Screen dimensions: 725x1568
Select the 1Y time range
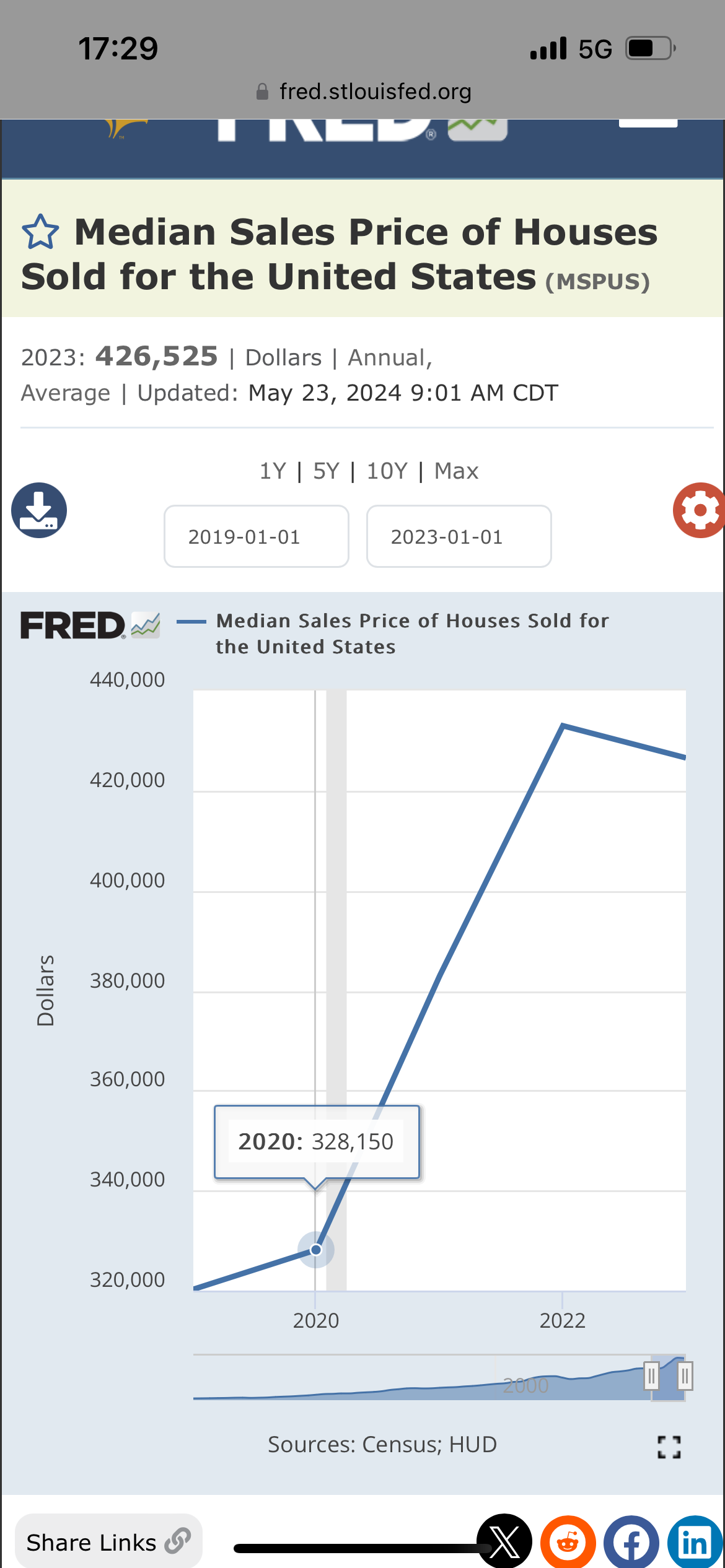coord(273,471)
